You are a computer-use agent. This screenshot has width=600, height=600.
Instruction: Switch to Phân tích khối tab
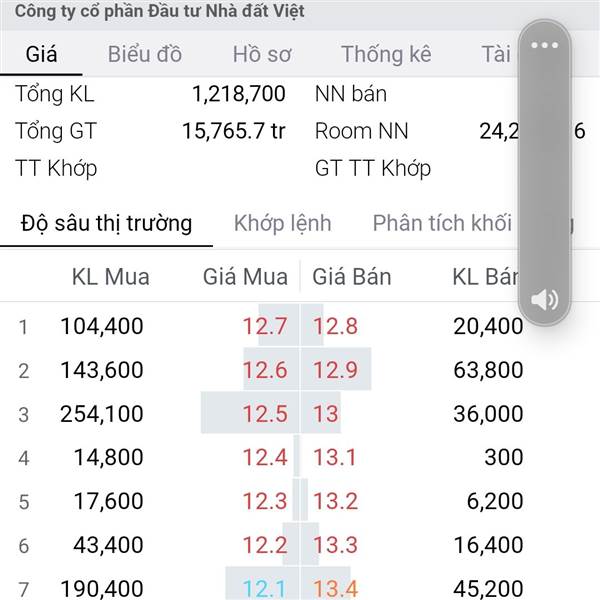coord(442,223)
